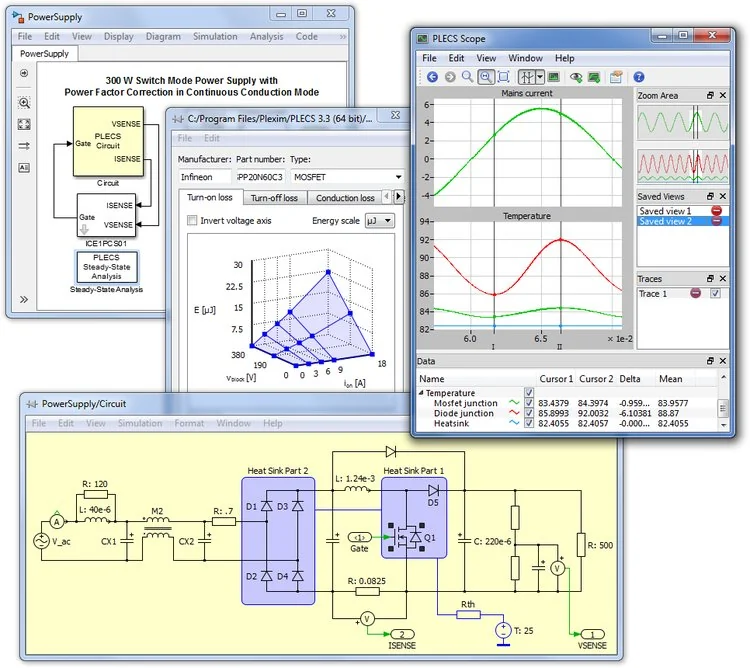Click the clipboard copy icon in Scope toolbar
The width and height of the screenshot is (750, 668).
(x=616, y=77)
